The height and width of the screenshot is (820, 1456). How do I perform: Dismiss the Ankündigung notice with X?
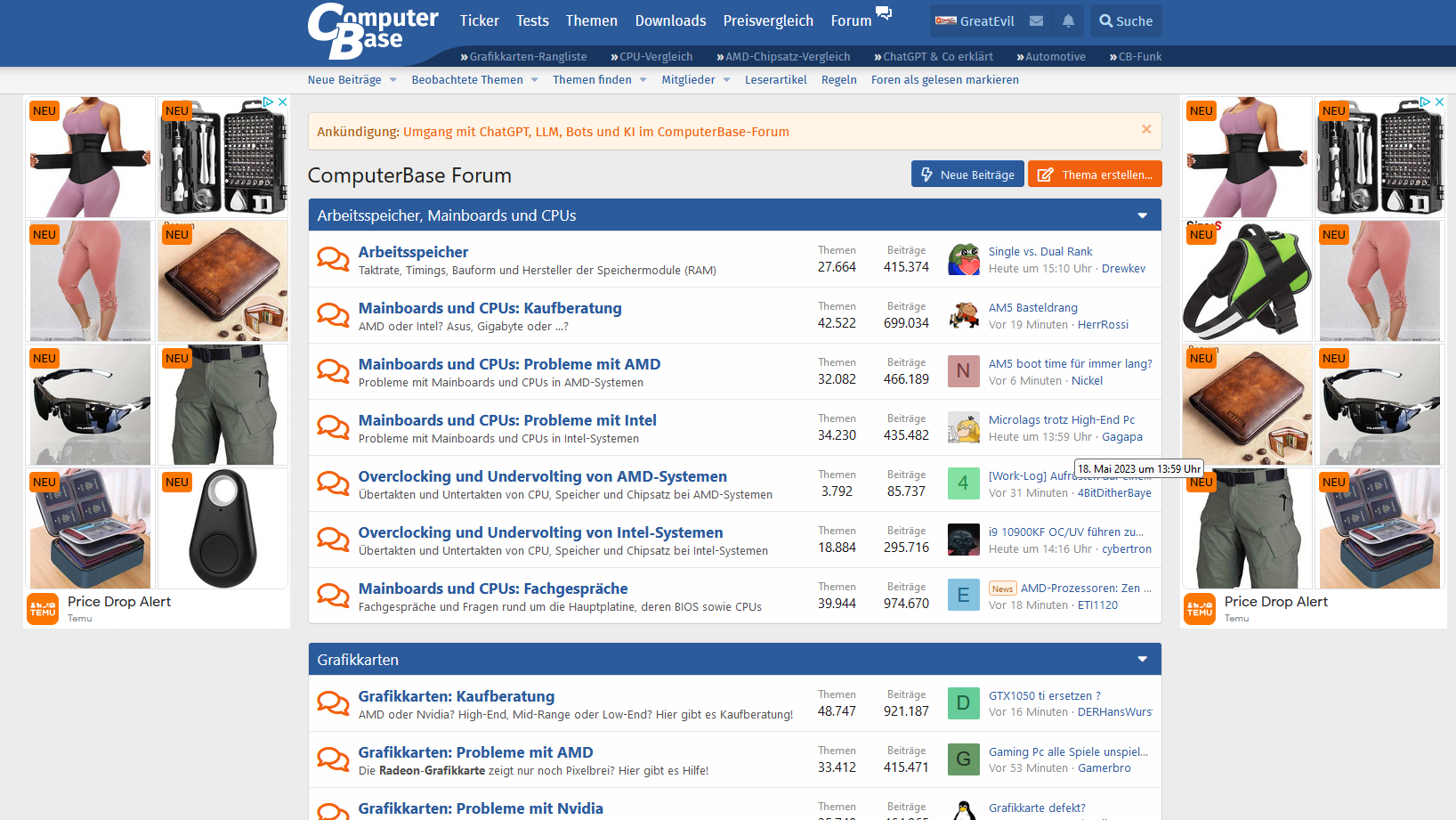point(1146,129)
